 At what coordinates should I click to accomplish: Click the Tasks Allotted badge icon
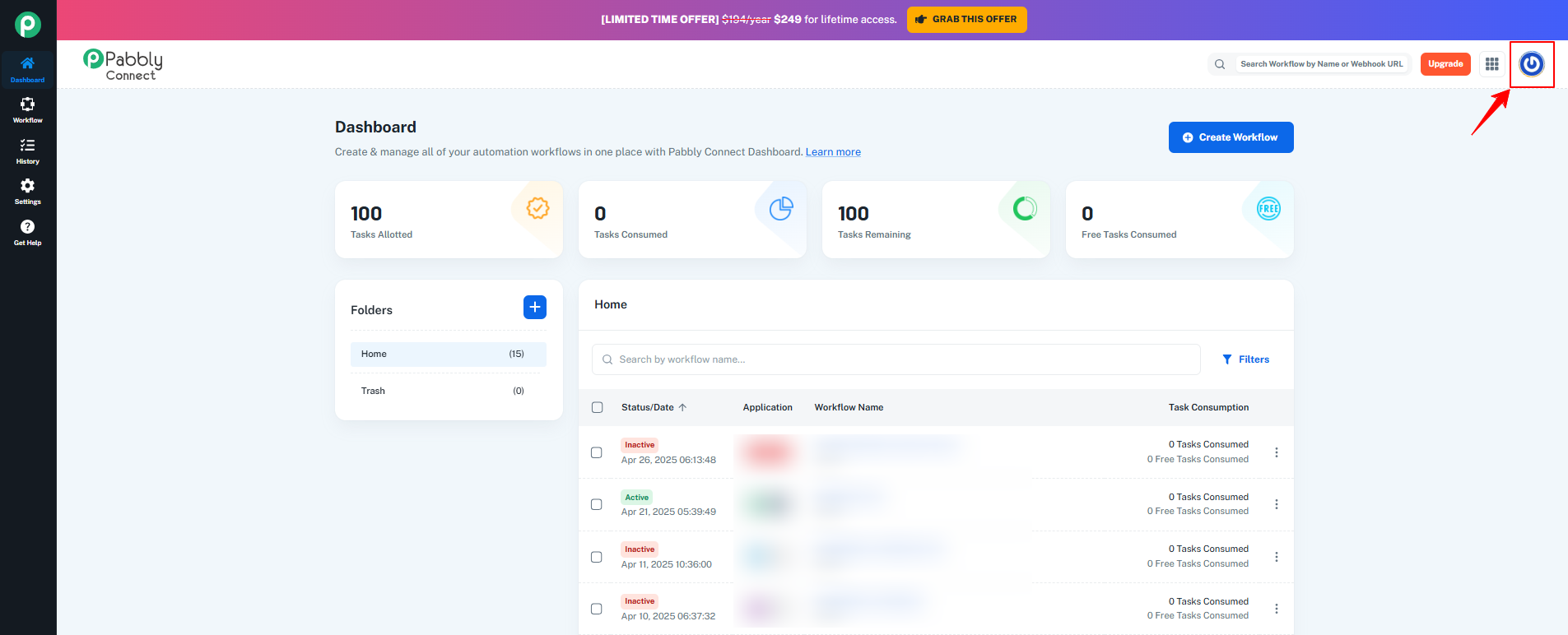(537, 208)
